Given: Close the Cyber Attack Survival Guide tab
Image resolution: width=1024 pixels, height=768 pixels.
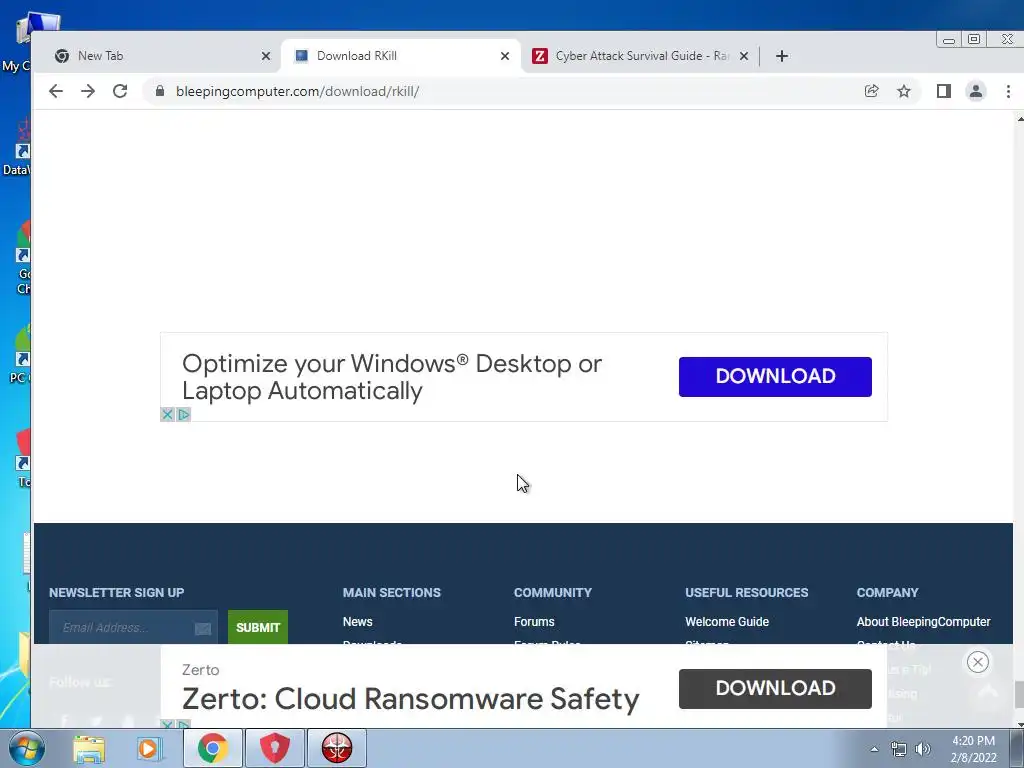Looking at the screenshot, I should point(744,56).
